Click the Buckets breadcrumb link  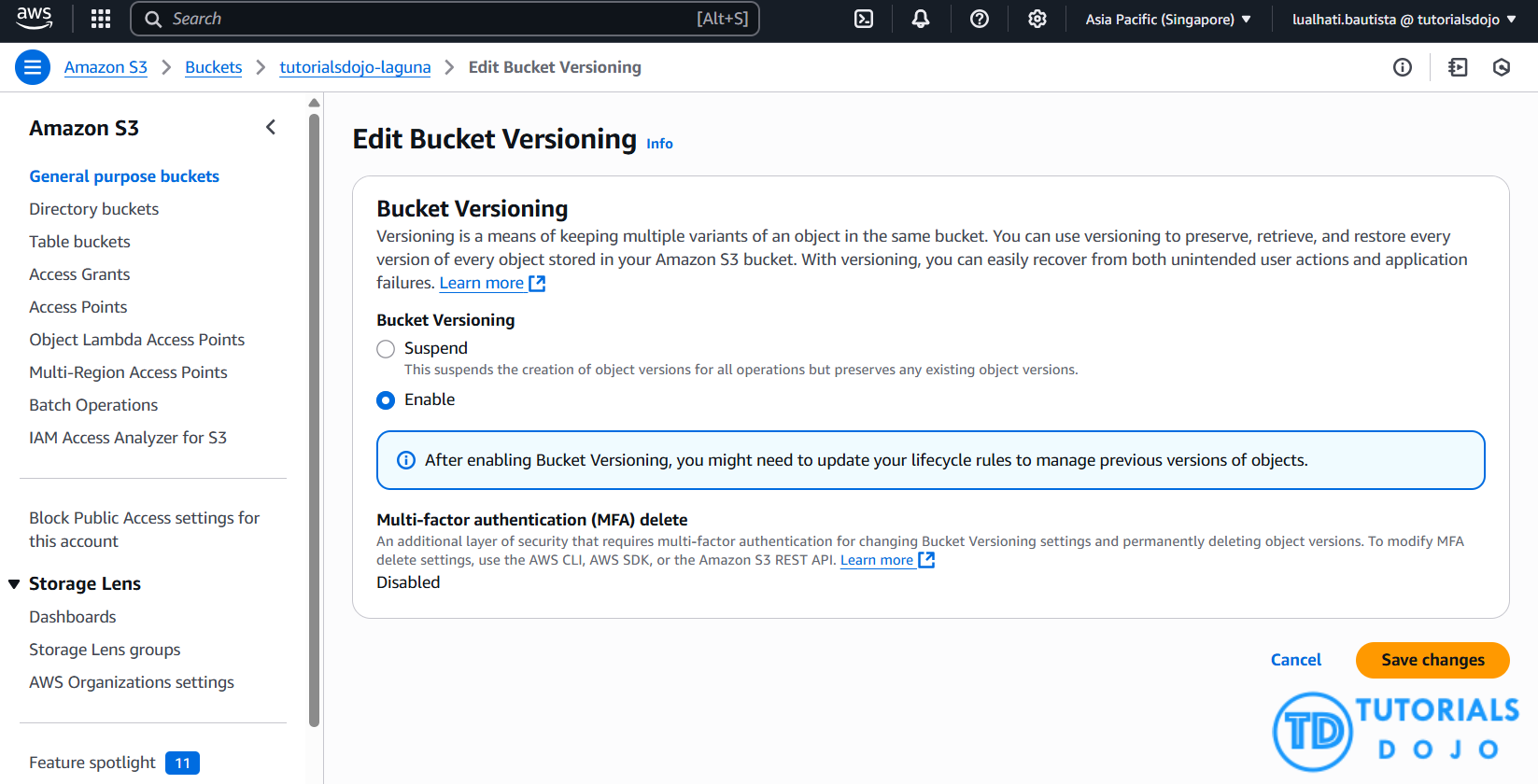213,67
